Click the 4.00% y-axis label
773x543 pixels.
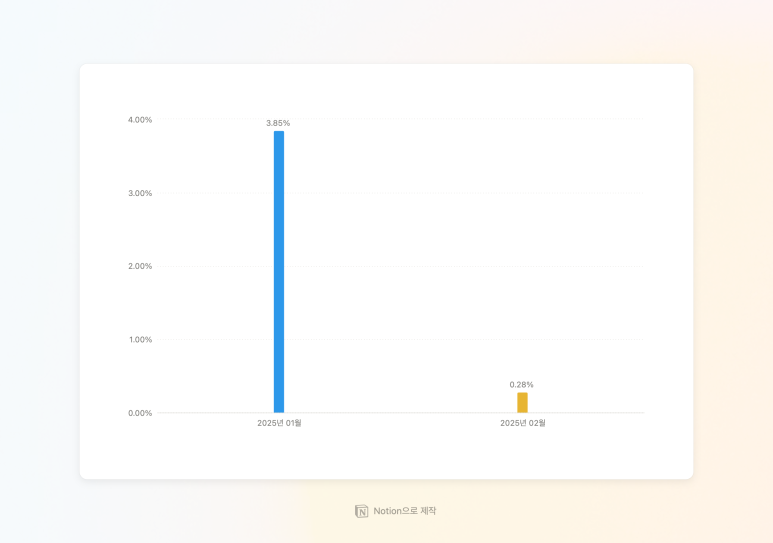click(x=140, y=120)
